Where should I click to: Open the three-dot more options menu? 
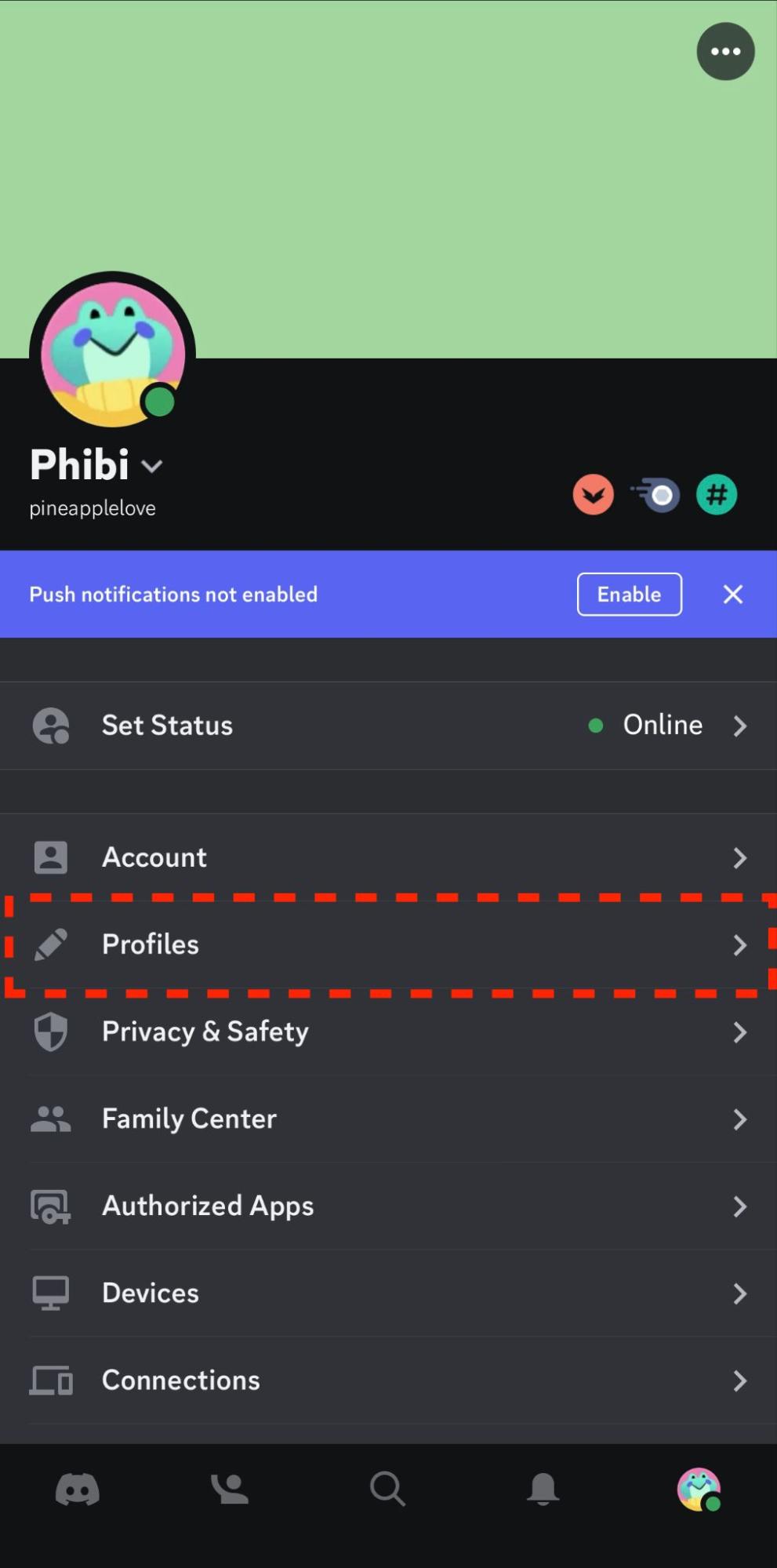(x=725, y=52)
